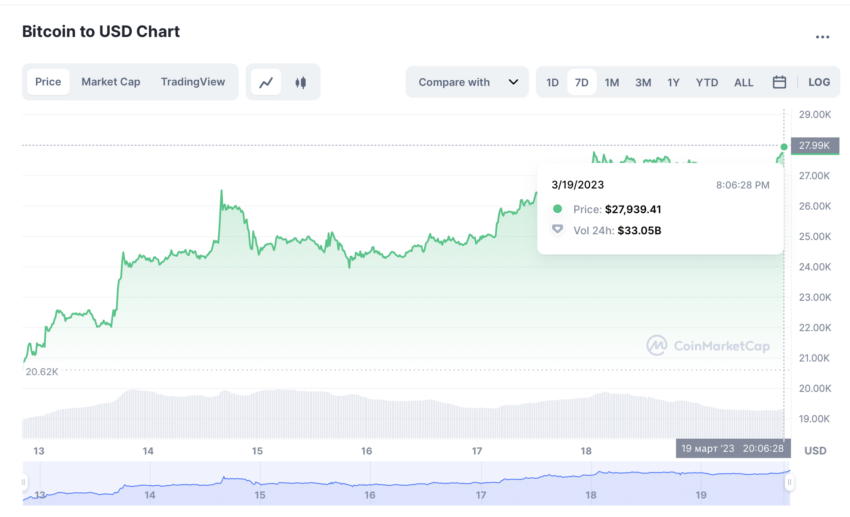
Task: Switch to candlestick chart icon
Action: (300, 82)
